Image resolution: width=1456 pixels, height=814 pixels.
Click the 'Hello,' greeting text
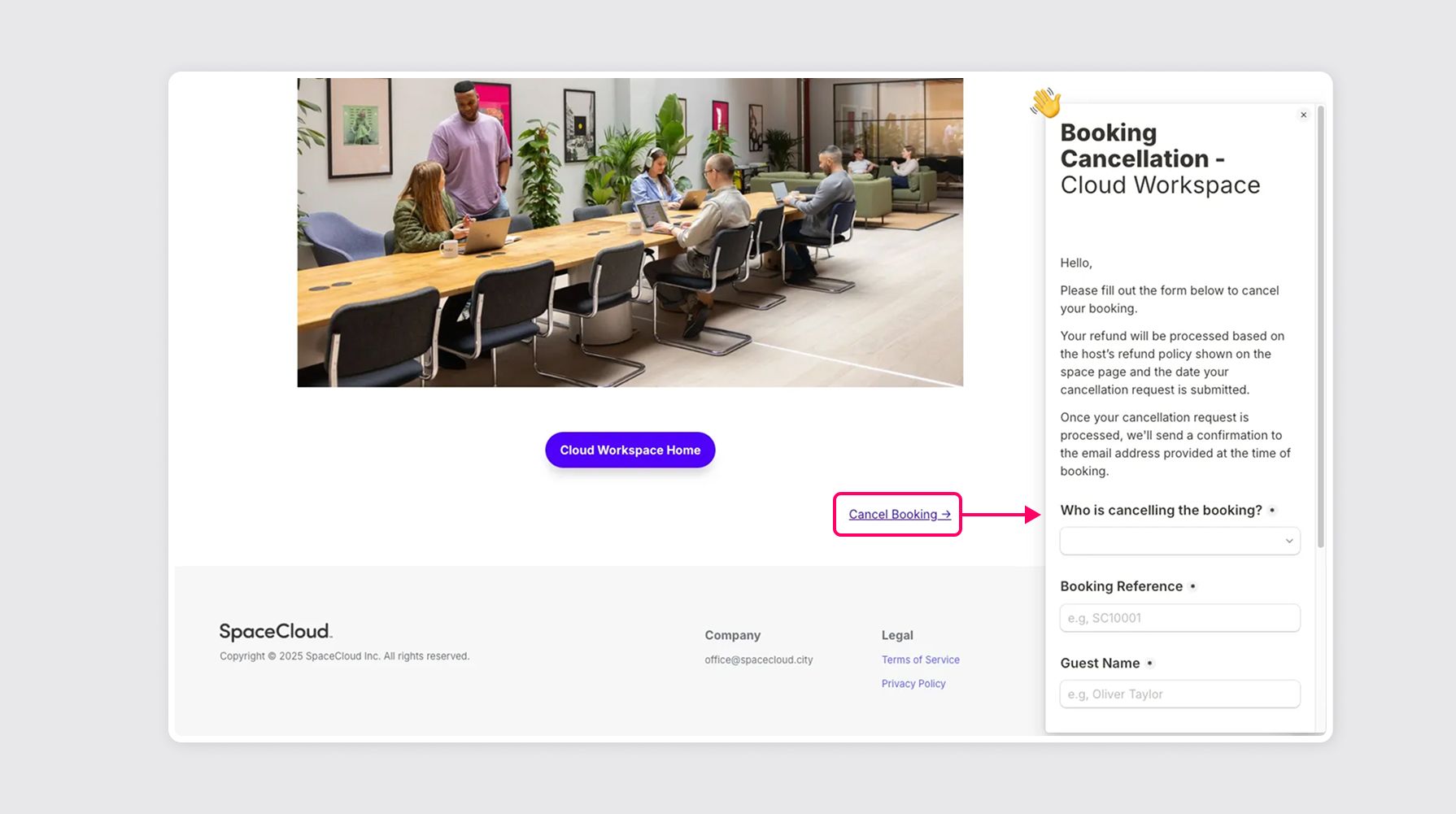[x=1076, y=263]
